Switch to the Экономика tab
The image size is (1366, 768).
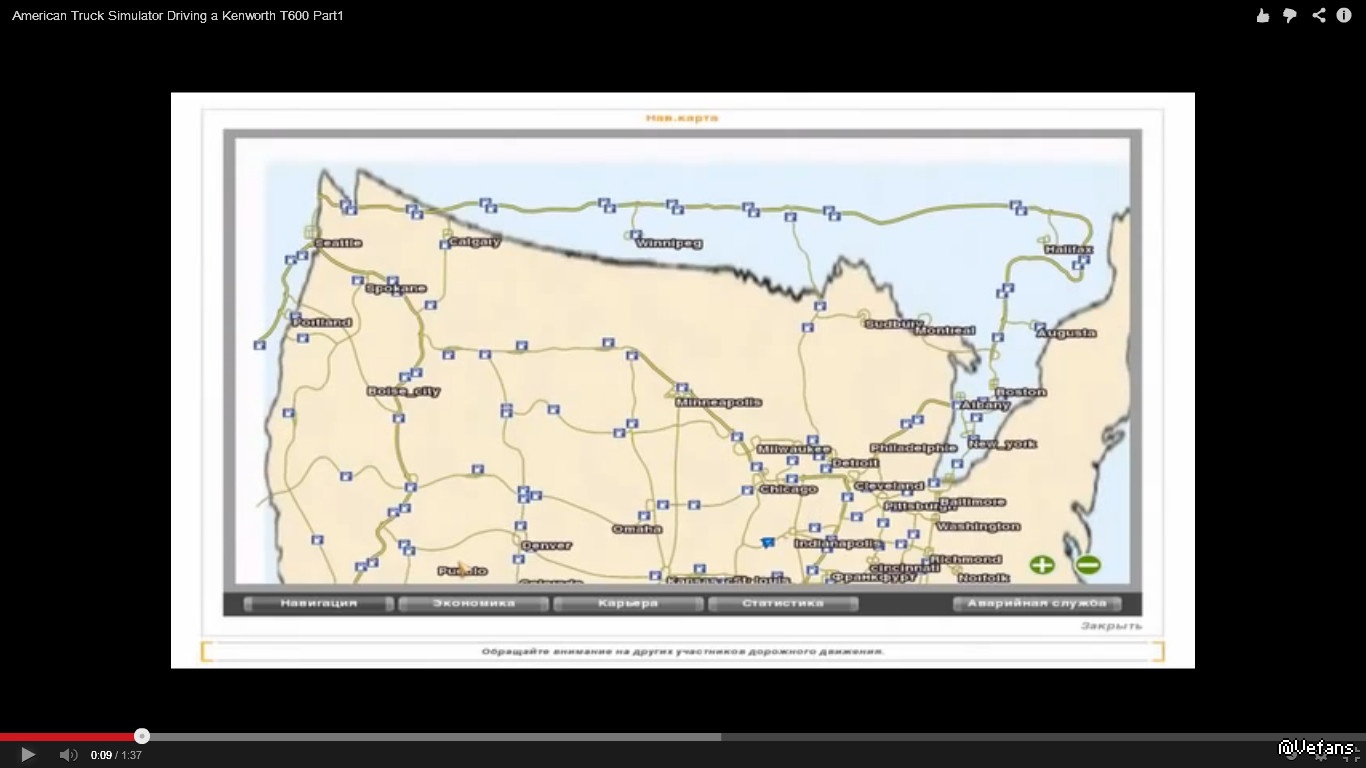(x=474, y=604)
